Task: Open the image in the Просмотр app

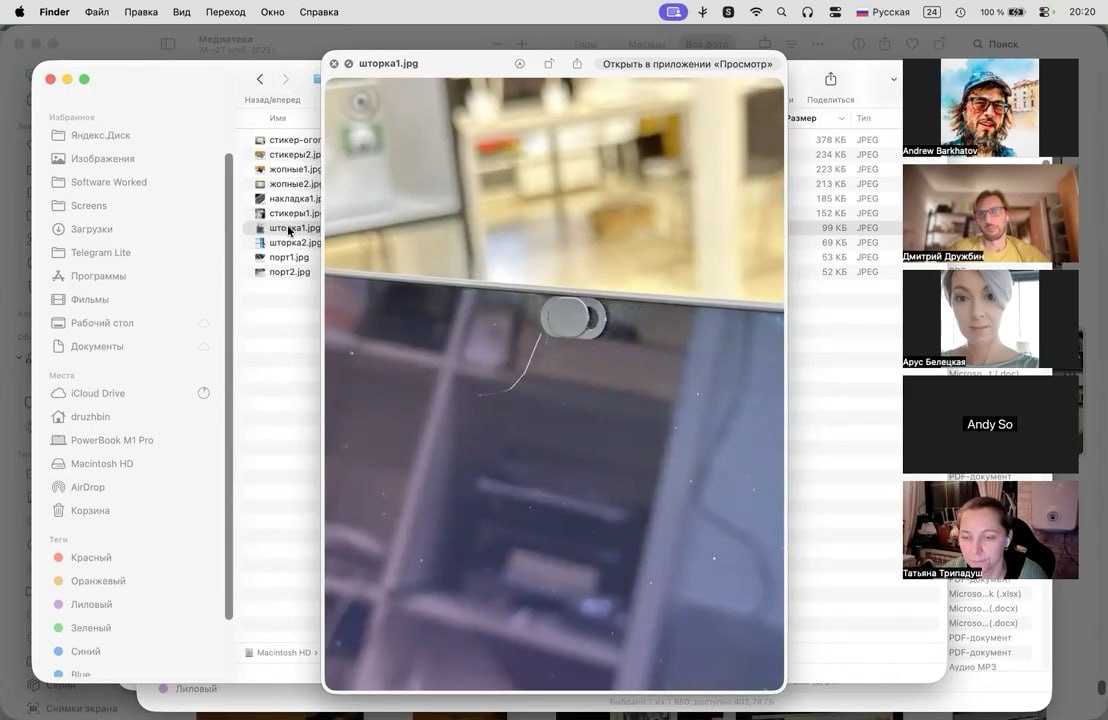Action: (x=688, y=64)
